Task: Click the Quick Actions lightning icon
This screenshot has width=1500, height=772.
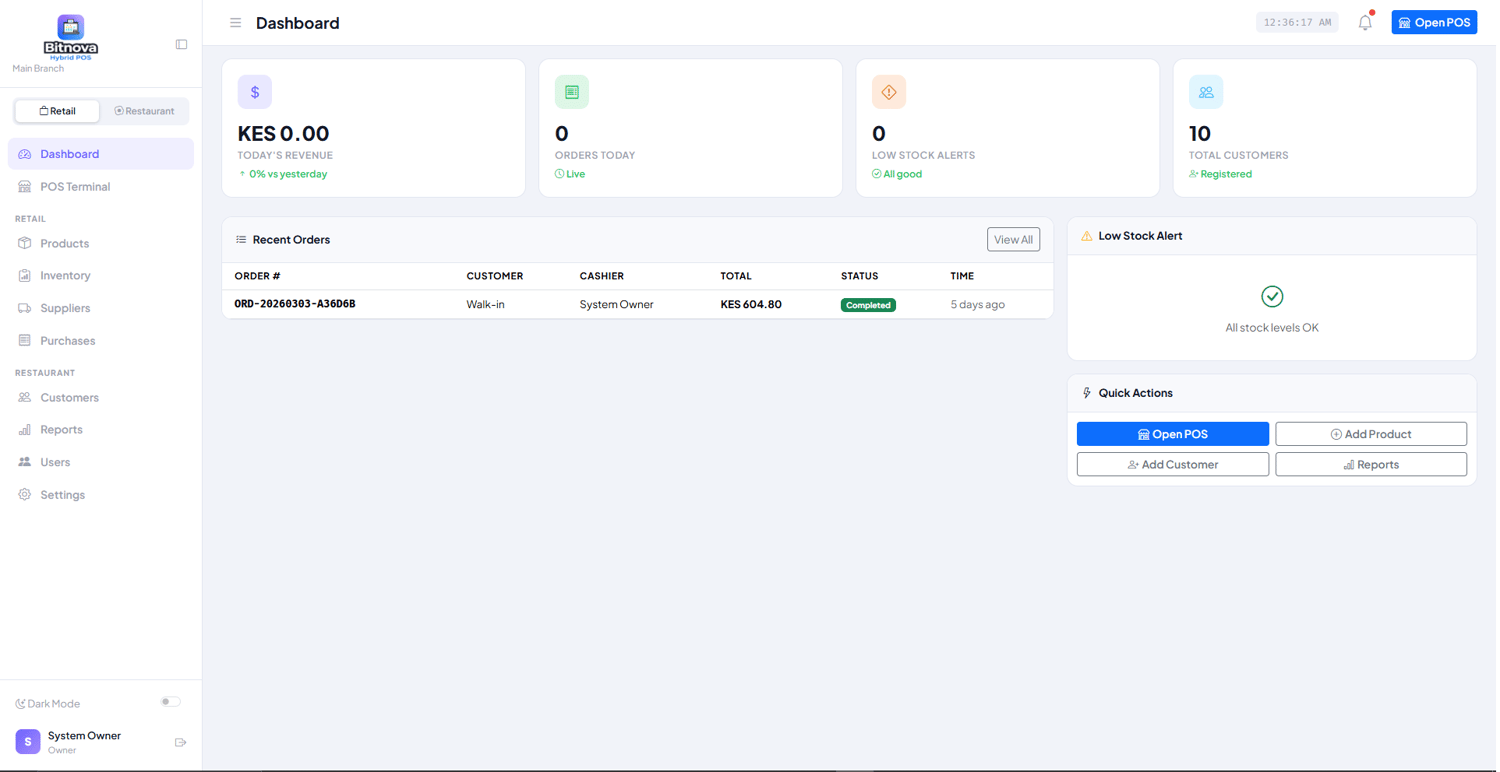Action: click(x=1087, y=393)
